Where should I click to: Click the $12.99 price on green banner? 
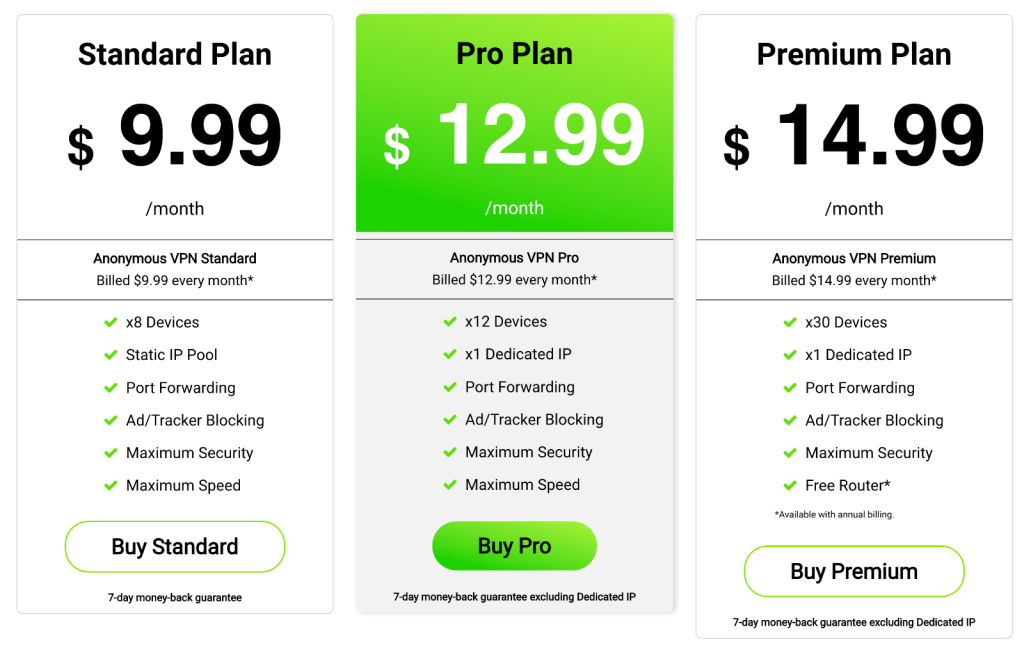click(x=515, y=135)
